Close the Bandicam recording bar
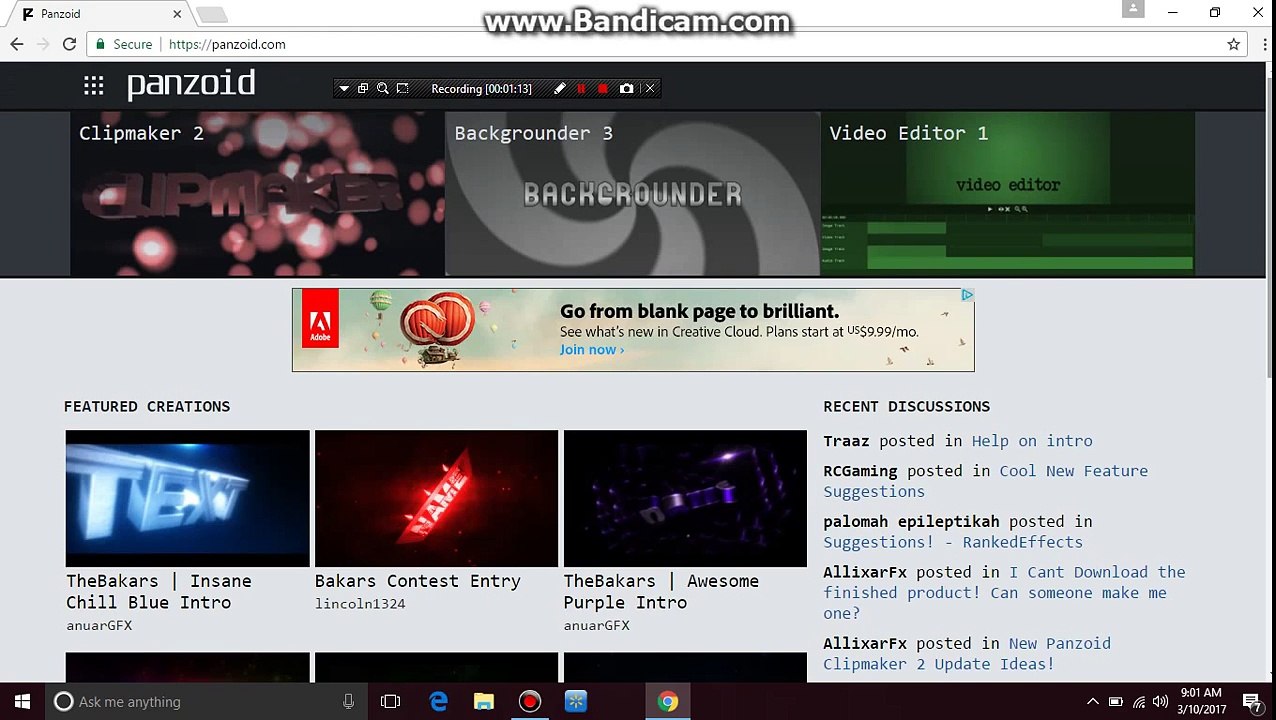 [x=650, y=89]
